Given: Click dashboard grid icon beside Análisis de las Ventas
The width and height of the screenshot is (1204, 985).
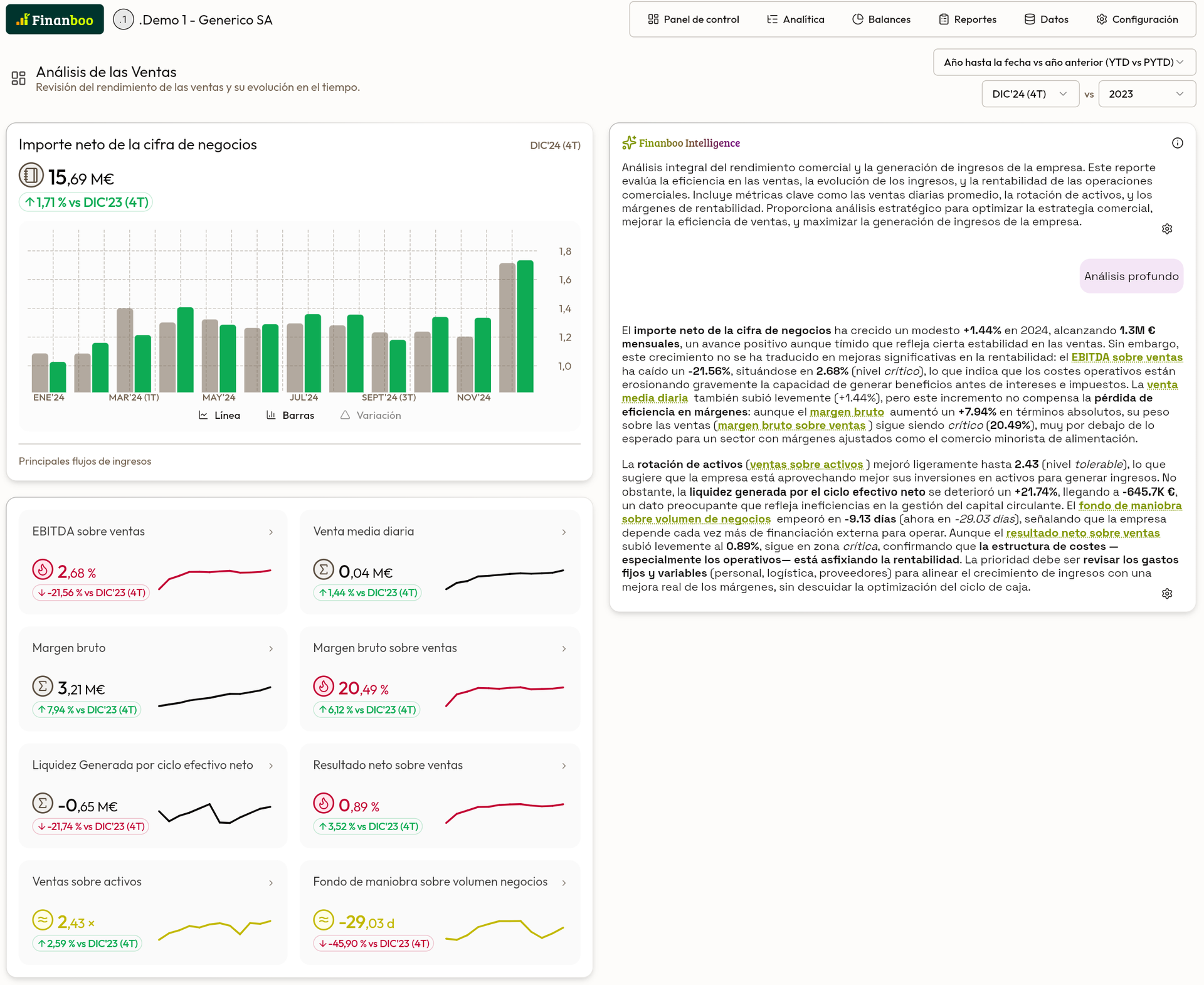Looking at the screenshot, I should point(18,78).
